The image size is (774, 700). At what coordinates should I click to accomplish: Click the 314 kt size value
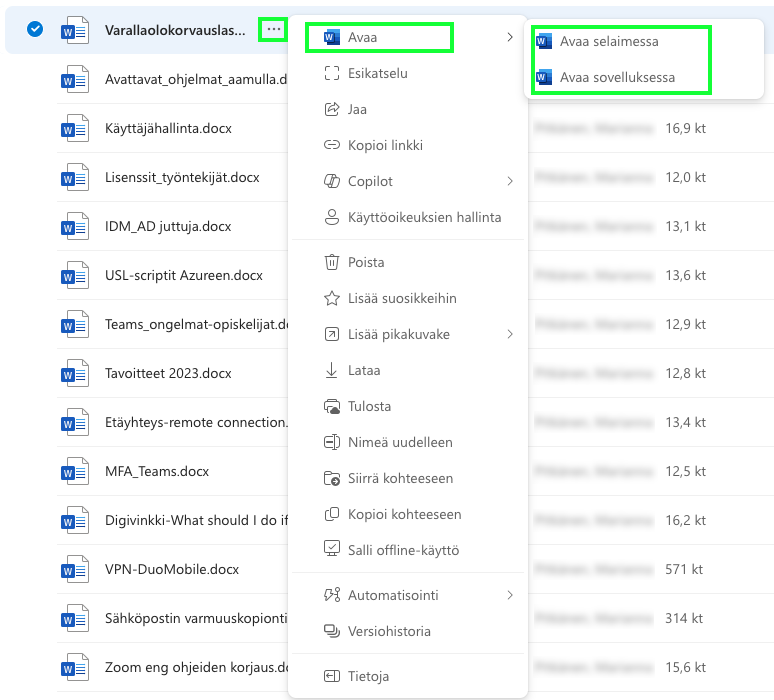point(684,618)
